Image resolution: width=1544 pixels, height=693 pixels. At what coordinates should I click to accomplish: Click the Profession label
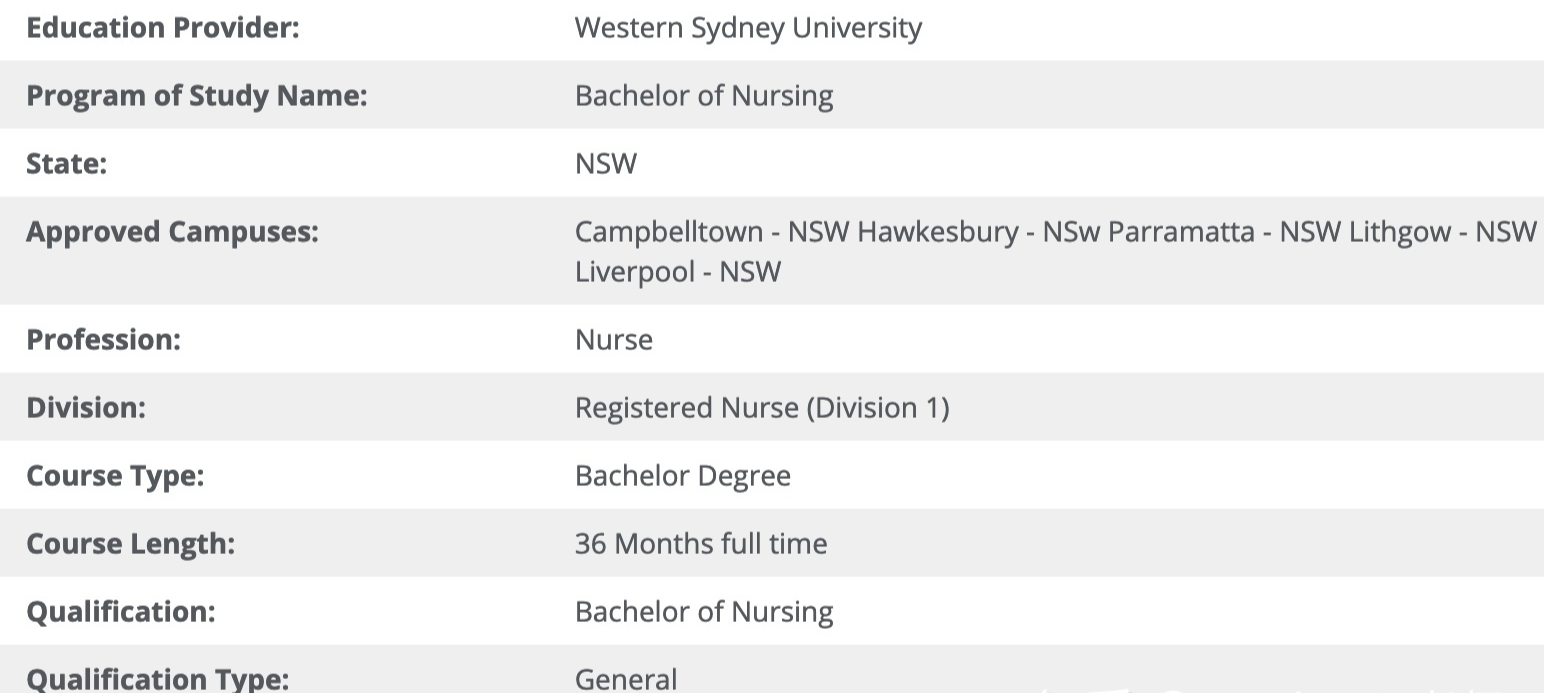click(x=103, y=340)
